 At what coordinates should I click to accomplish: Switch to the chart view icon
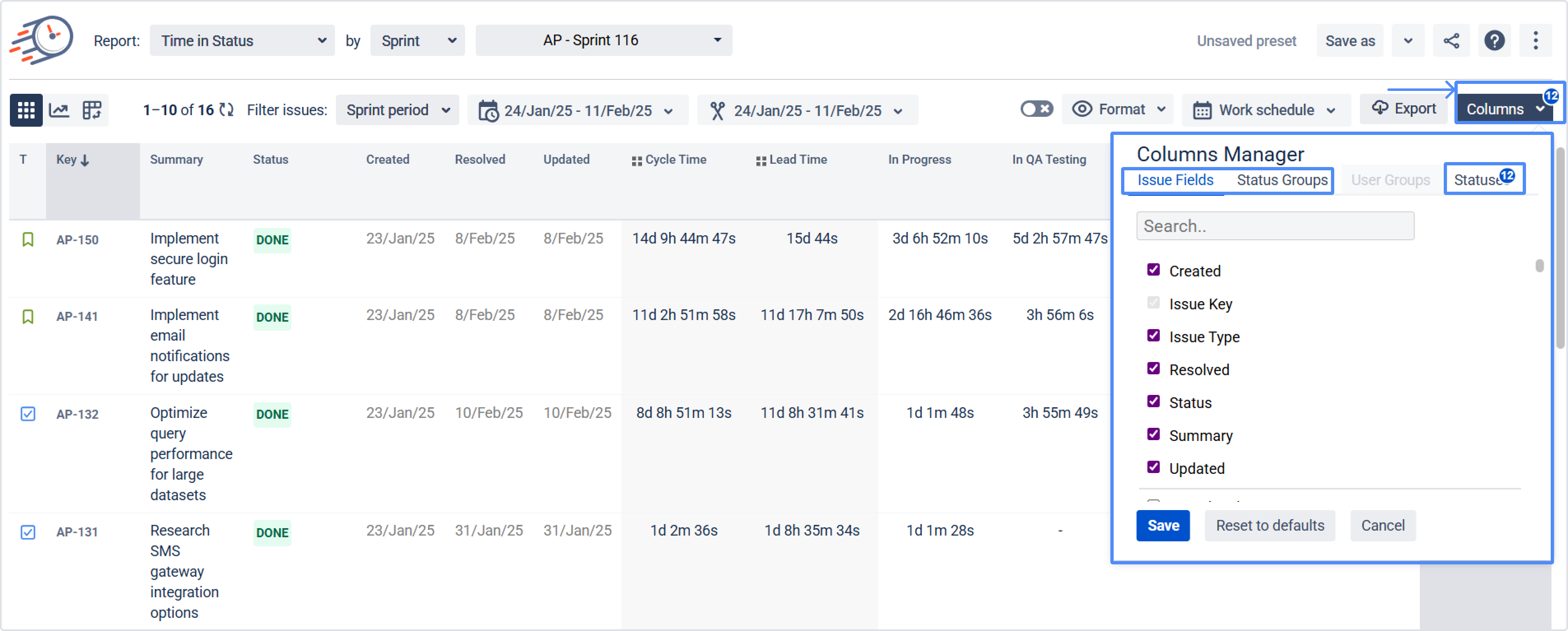[59, 110]
